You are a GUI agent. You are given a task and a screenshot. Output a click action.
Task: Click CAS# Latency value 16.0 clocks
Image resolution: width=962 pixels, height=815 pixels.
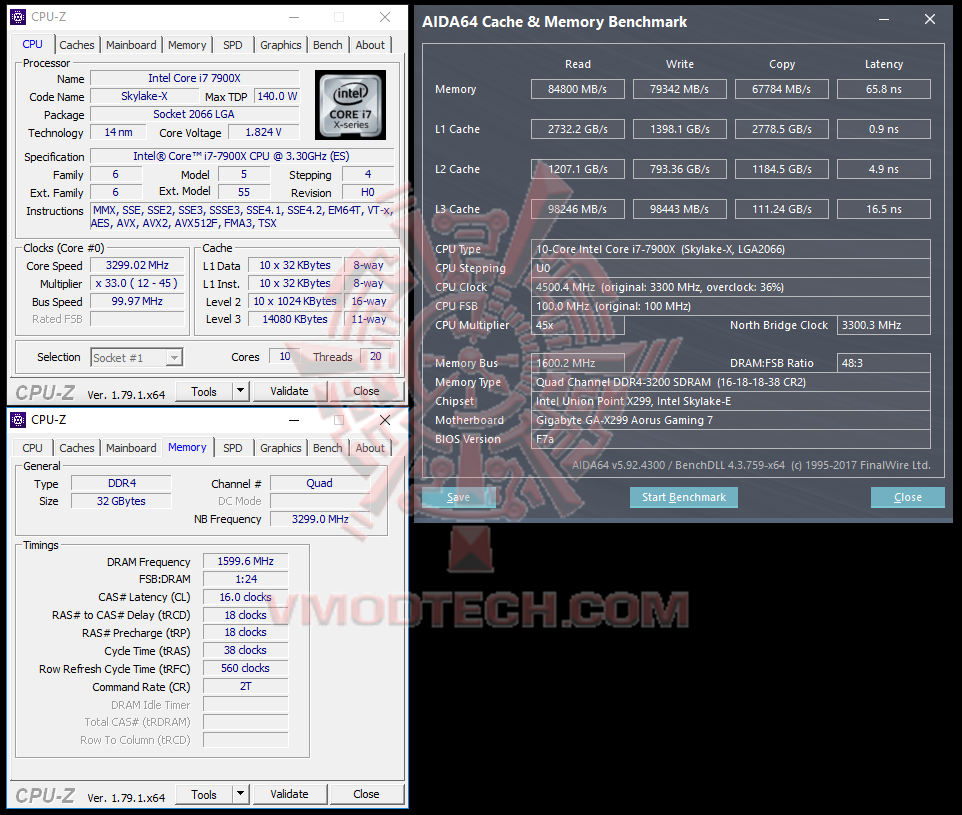coord(245,597)
